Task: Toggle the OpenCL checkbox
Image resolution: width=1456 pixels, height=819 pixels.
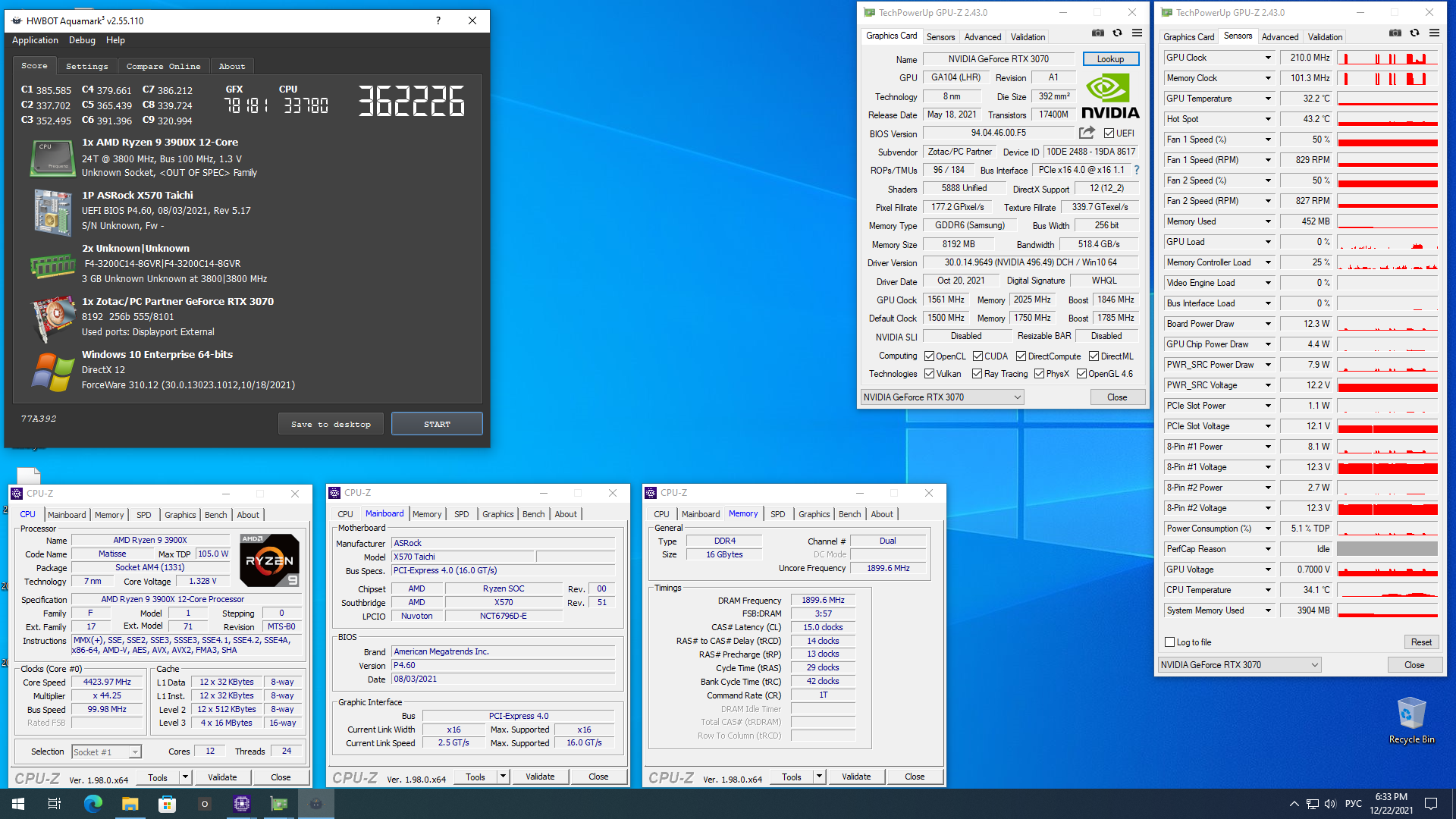Action: click(929, 356)
